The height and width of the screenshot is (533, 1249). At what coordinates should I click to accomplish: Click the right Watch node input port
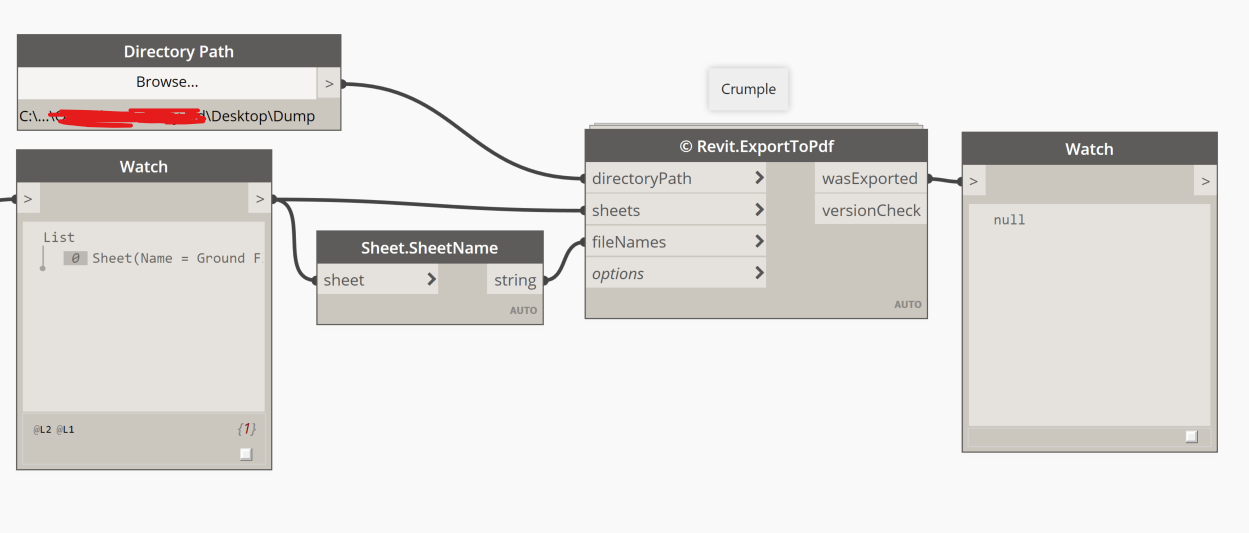point(973,181)
